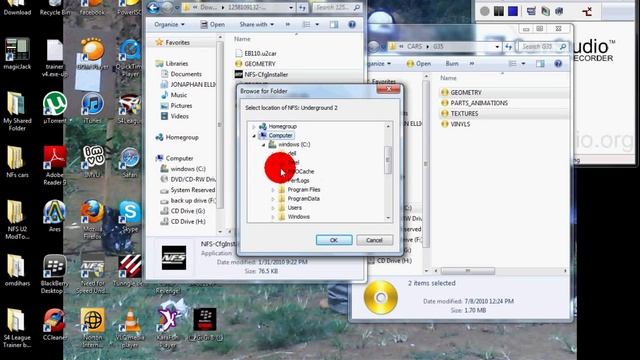Open Documents library in navigation pane
This screenshot has height=360, width=640.
point(186,74)
